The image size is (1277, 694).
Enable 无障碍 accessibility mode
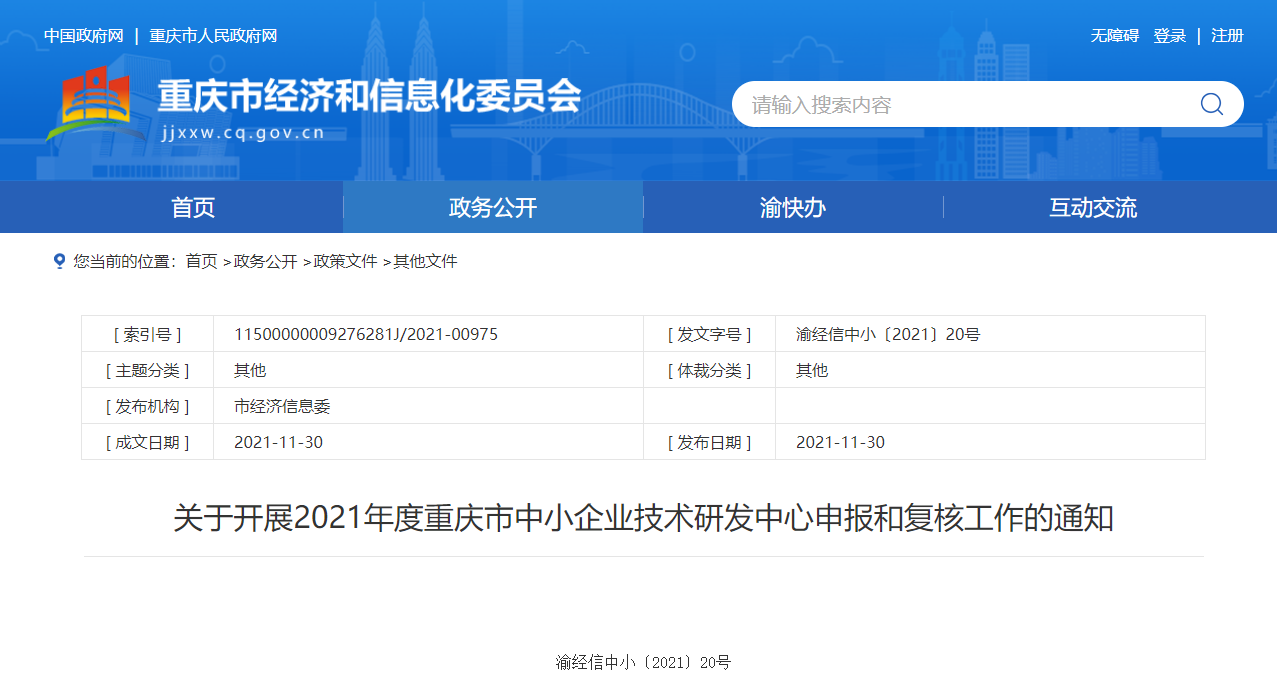tap(1114, 36)
